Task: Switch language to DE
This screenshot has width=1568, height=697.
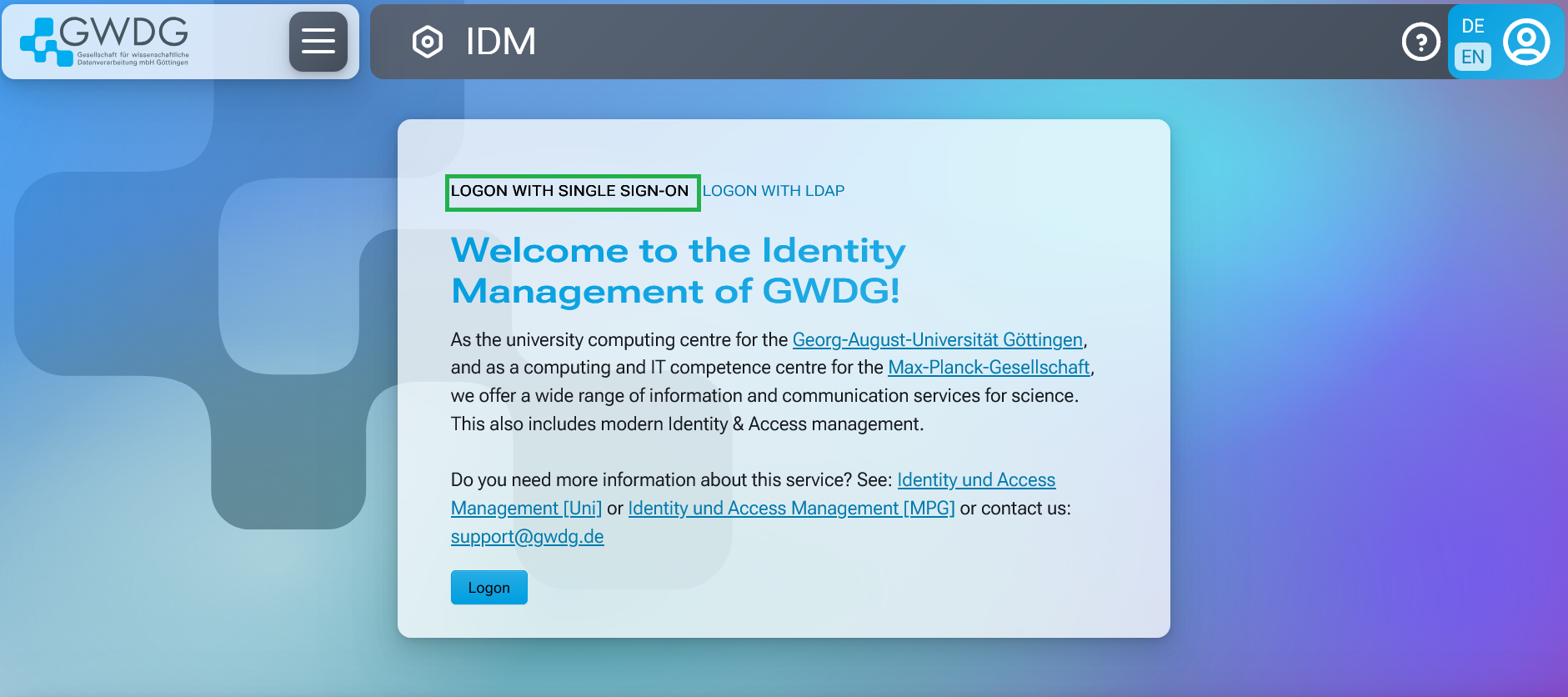Action: pyautogui.click(x=1473, y=26)
